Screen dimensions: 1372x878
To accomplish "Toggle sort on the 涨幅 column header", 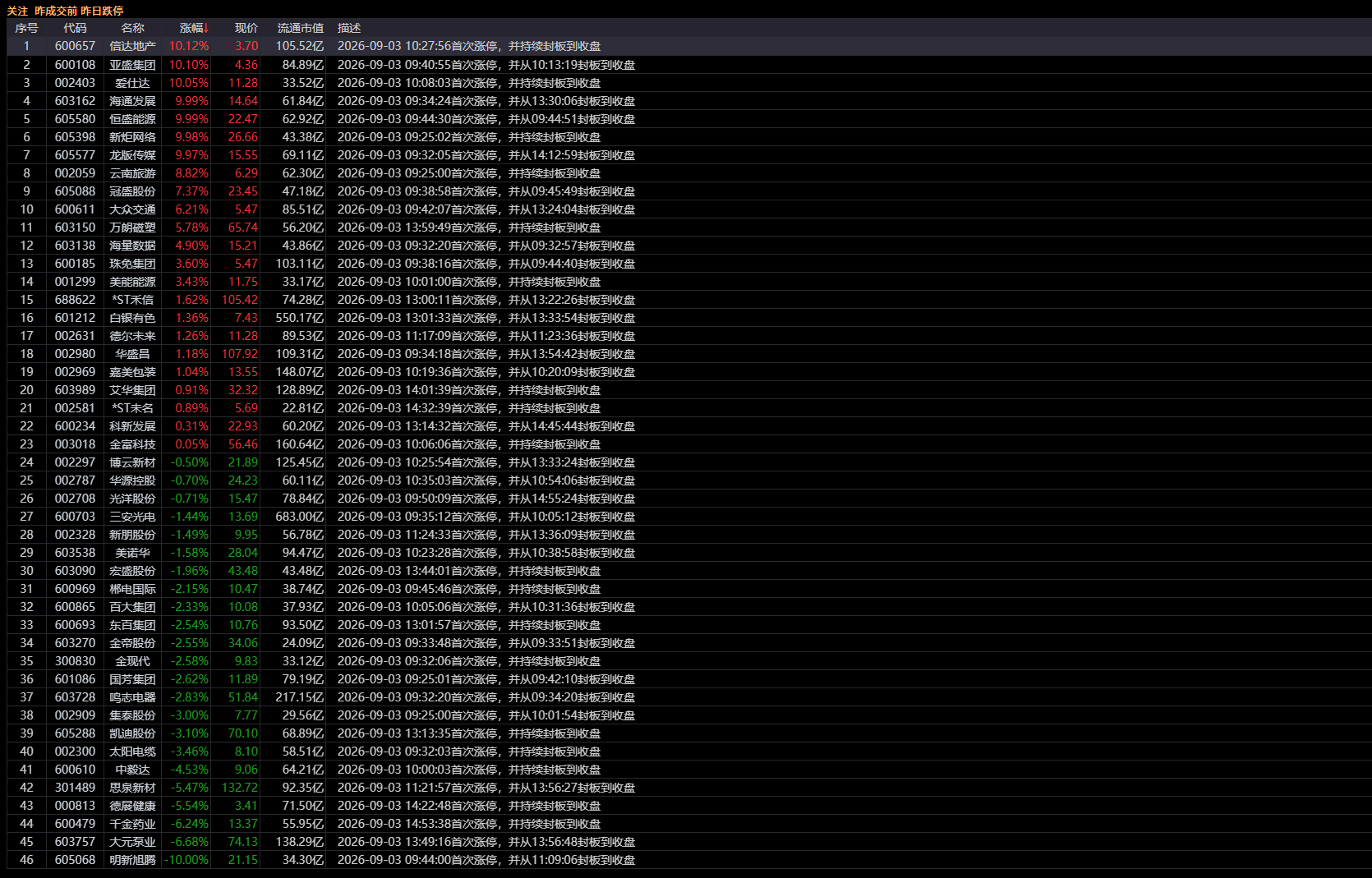I will [x=191, y=28].
